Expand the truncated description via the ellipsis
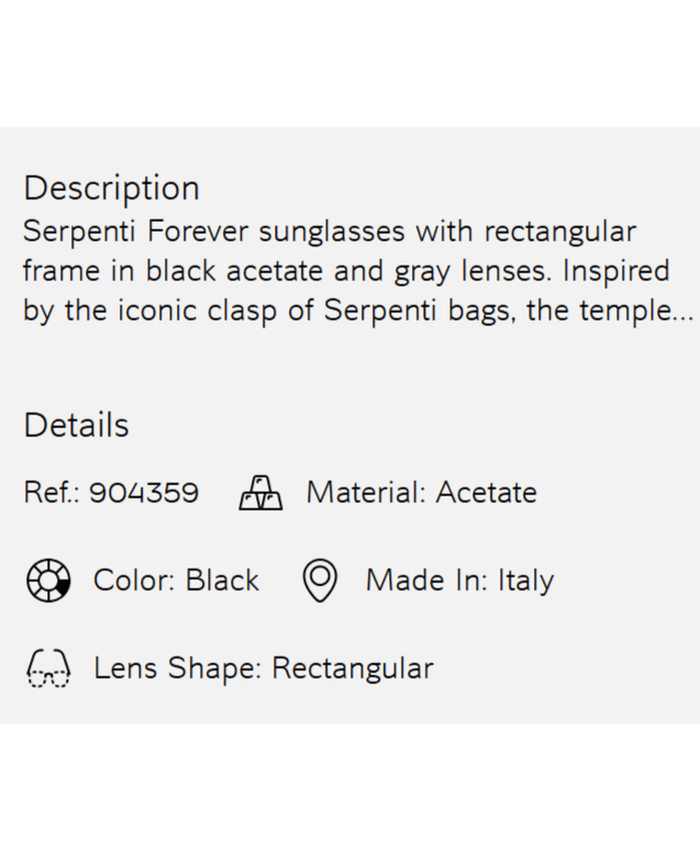Screen dimensions: 700x850 (x=682, y=312)
